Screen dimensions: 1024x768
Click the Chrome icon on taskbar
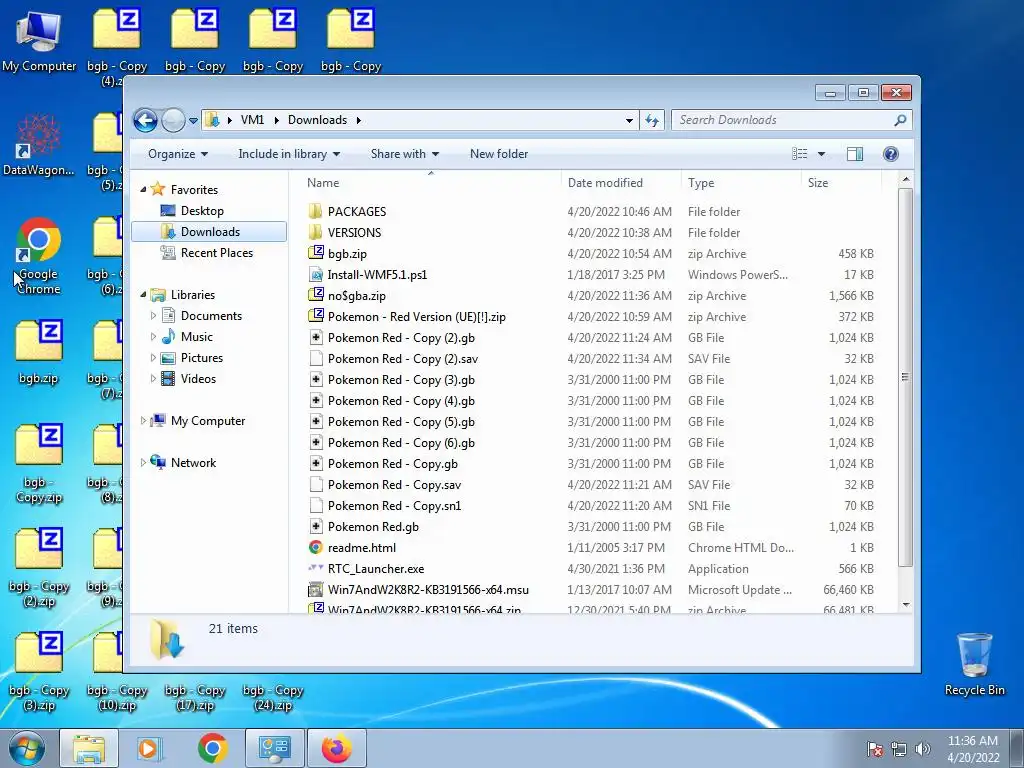point(212,748)
